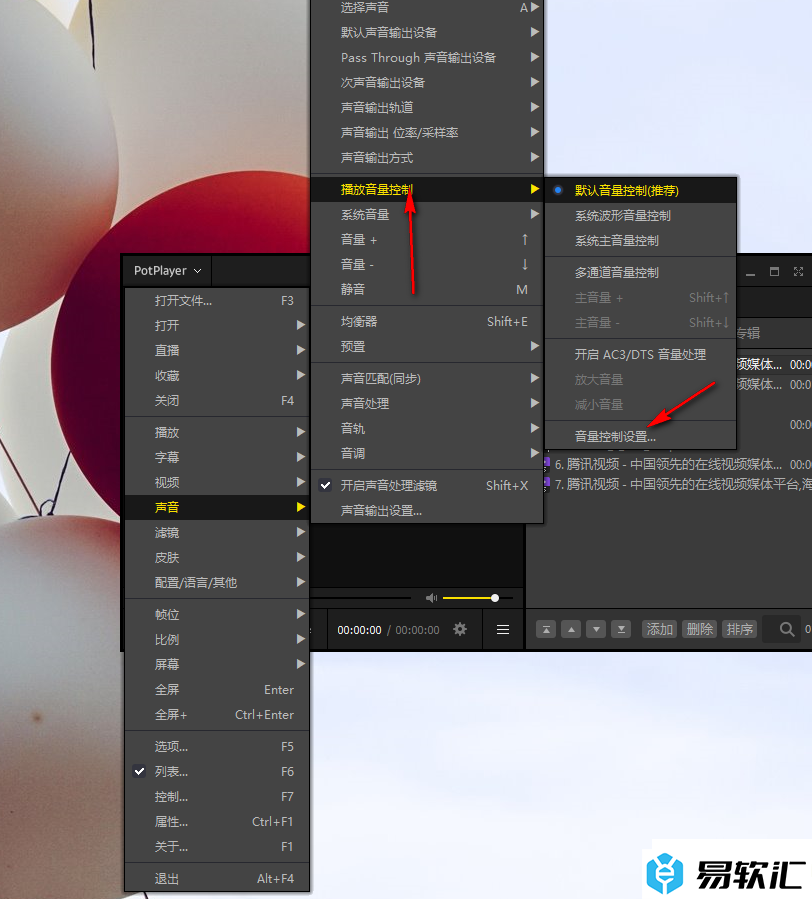Enable 开启 AC3/DTS 音量处理
The height and width of the screenshot is (899, 812).
(x=641, y=354)
